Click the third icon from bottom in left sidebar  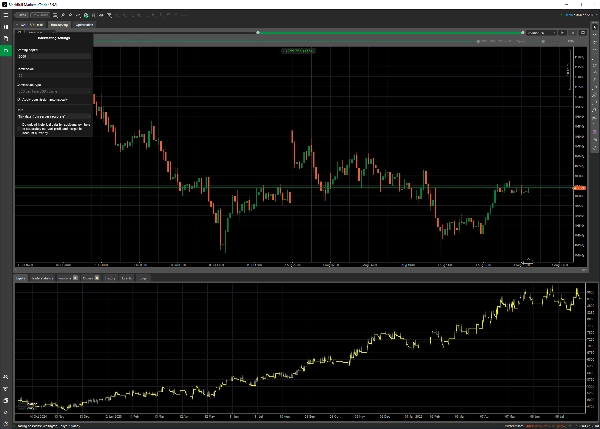[x=6, y=401]
